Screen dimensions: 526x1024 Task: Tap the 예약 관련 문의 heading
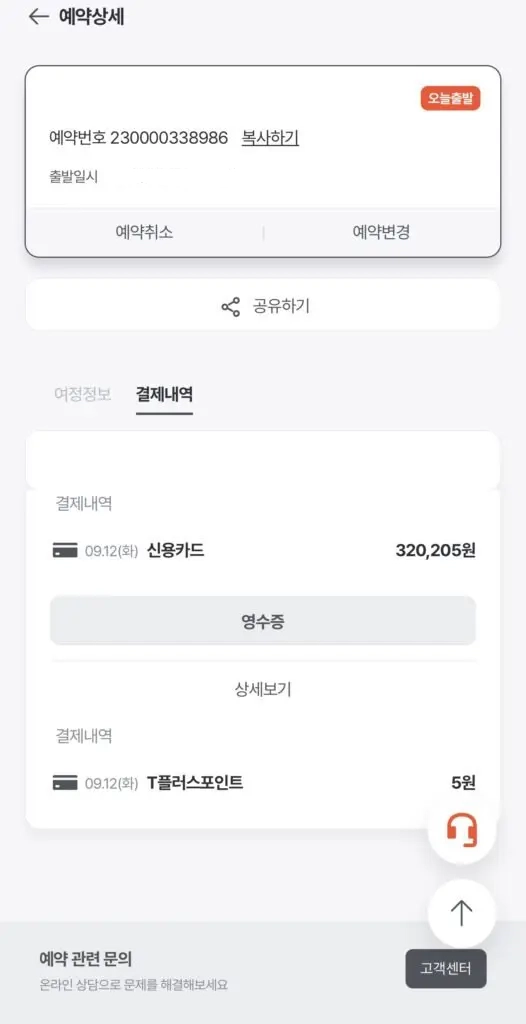click(x=86, y=959)
